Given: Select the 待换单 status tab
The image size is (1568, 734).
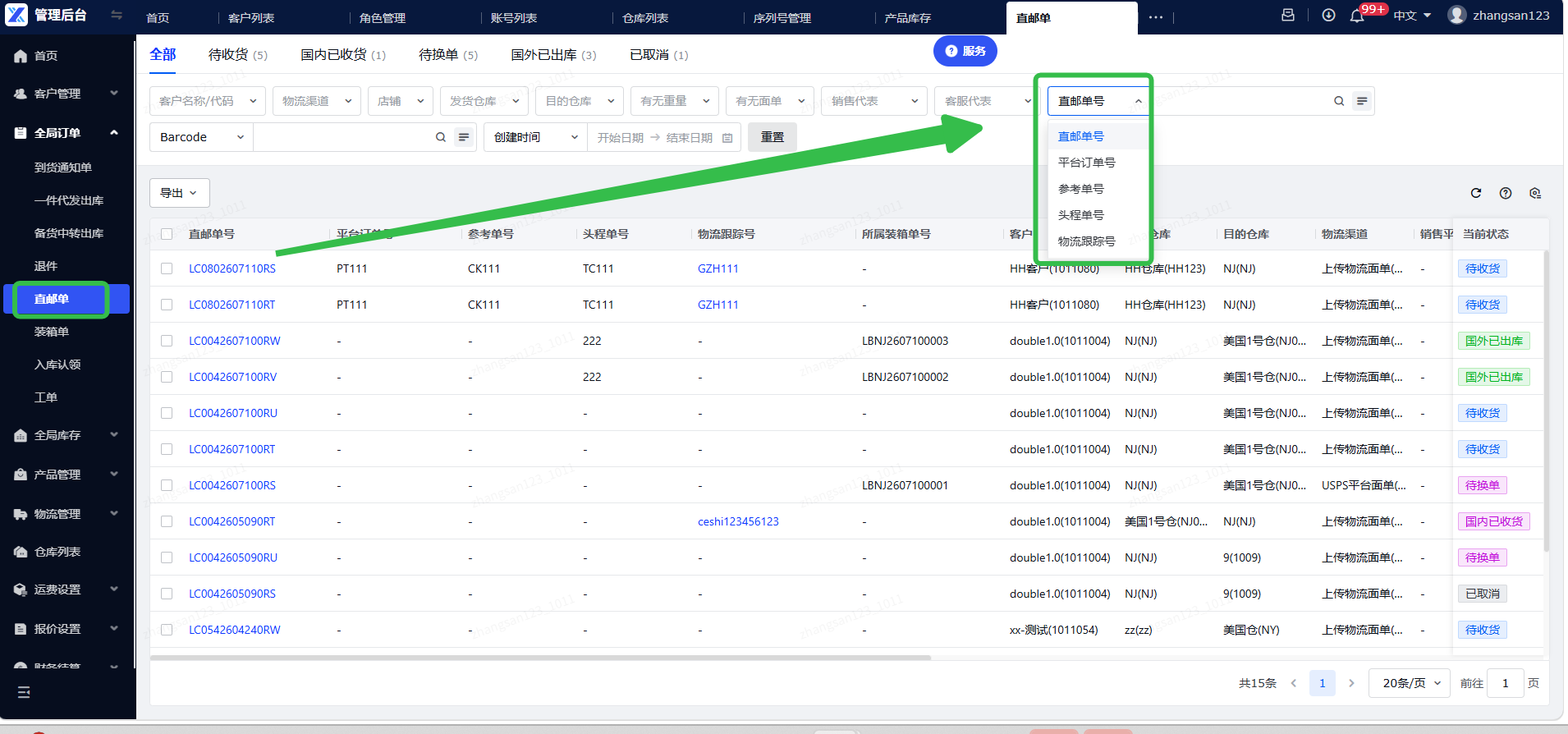Looking at the screenshot, I should pyautogui.click(x=448, y=54).
